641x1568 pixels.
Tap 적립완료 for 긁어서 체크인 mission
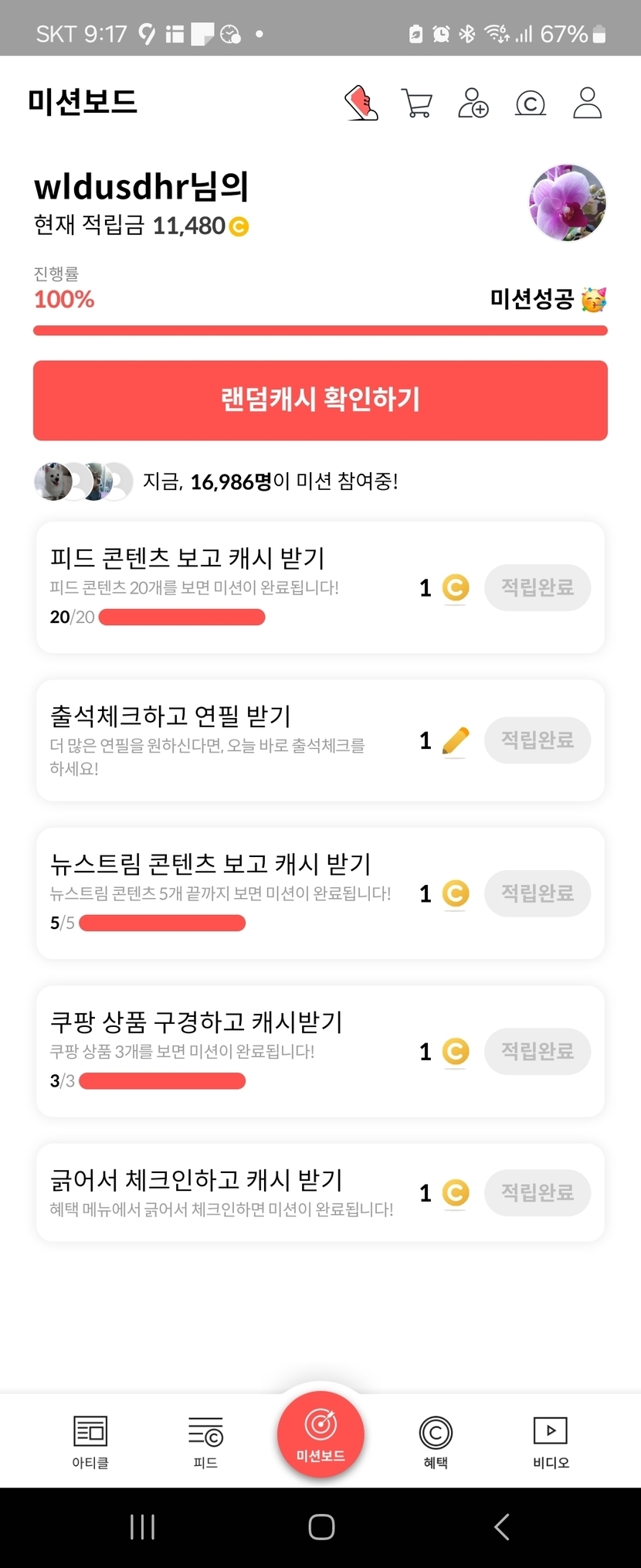point(538,1192)
